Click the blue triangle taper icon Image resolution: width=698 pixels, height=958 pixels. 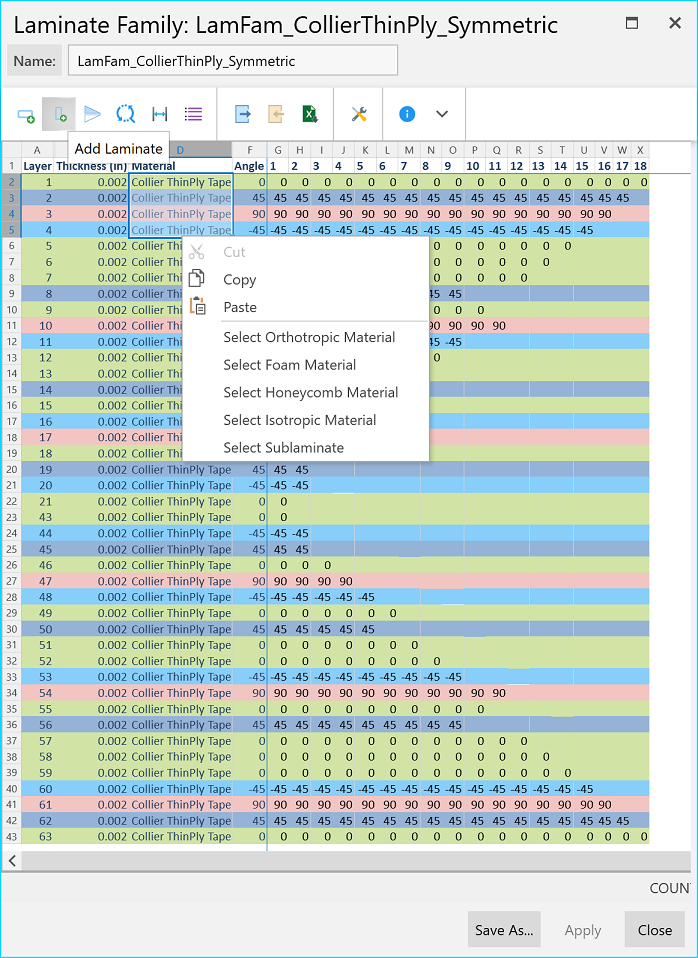pyautogui.click(x=92, y=114)
